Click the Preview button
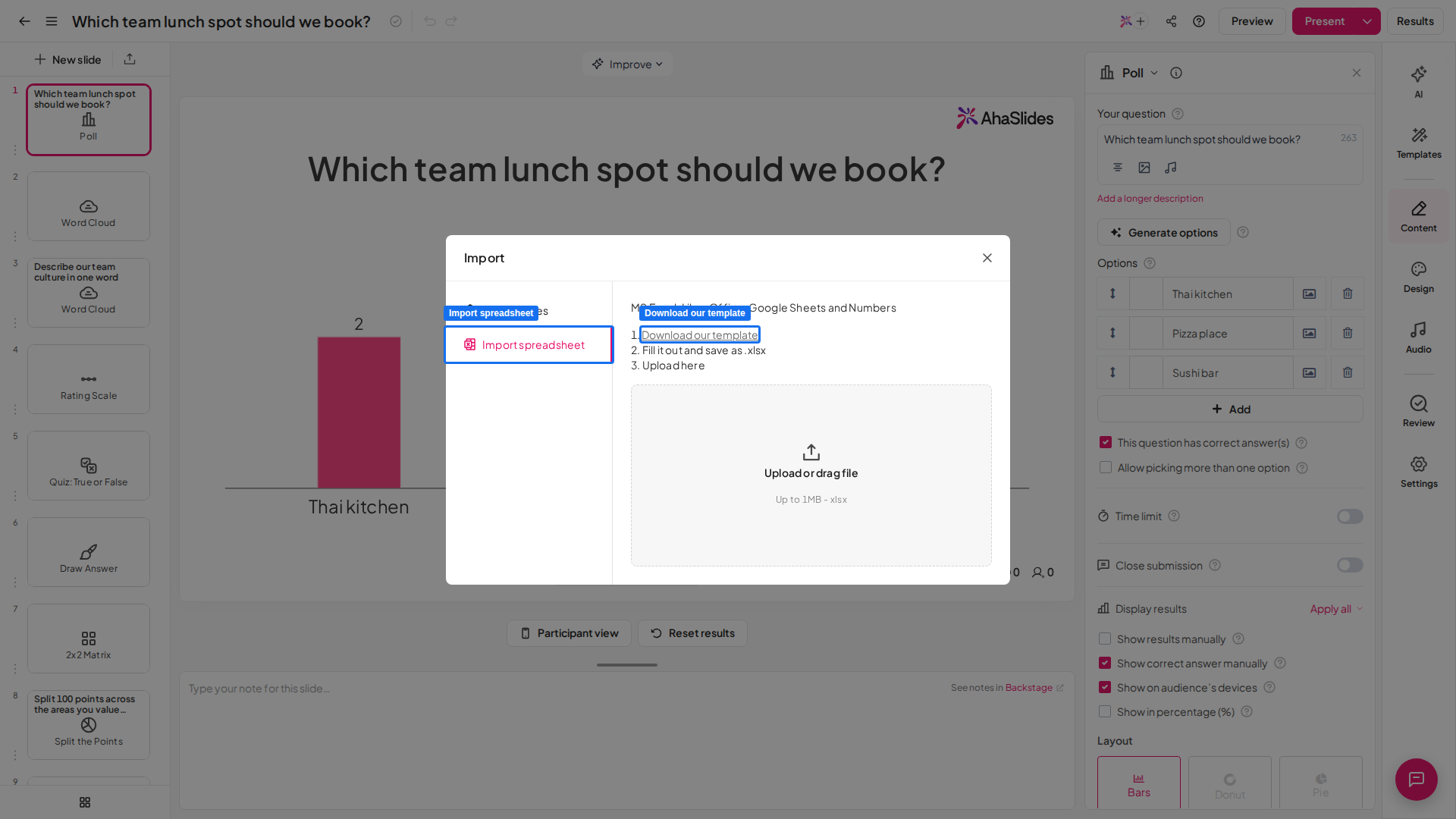 point(1252,21)
